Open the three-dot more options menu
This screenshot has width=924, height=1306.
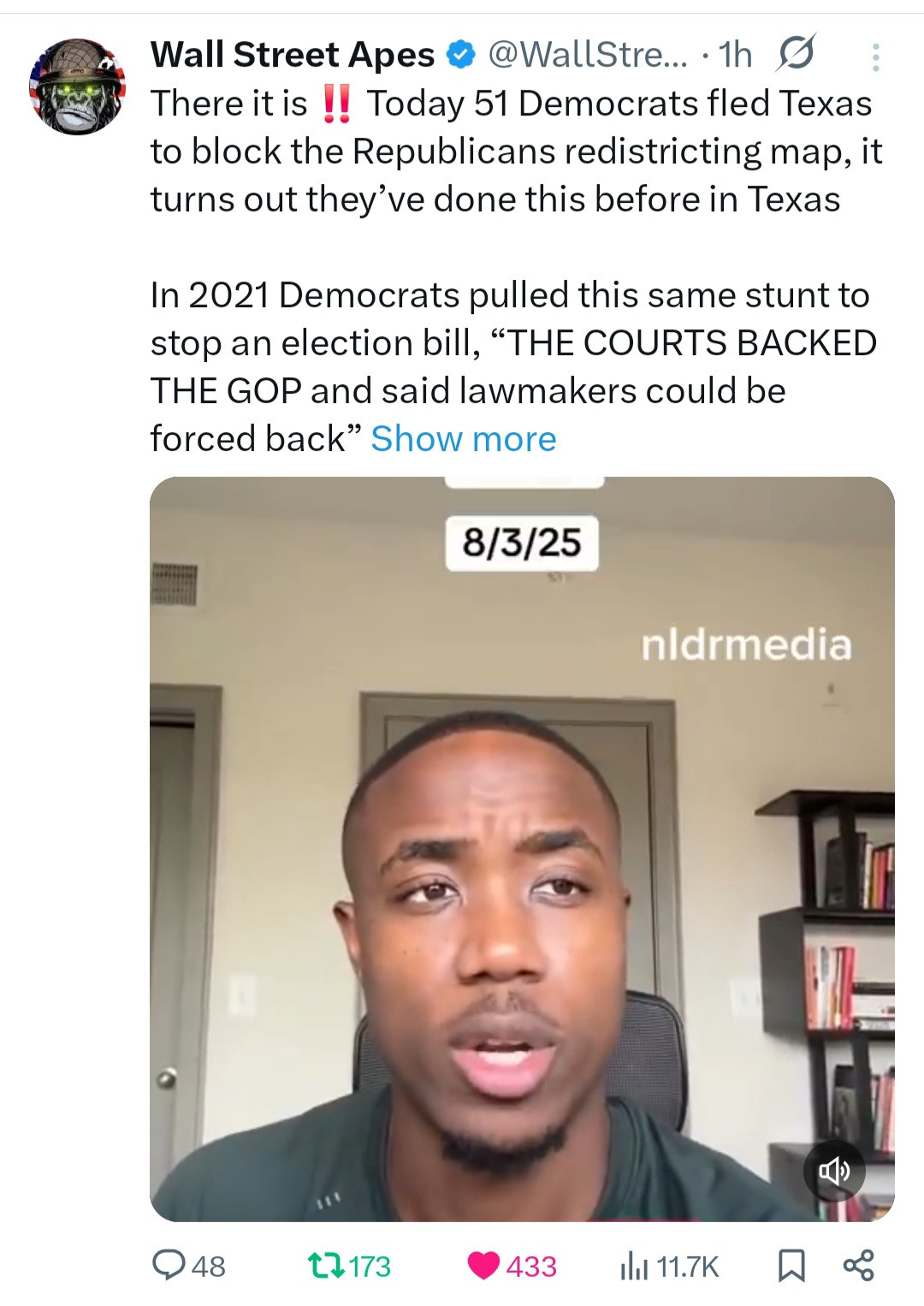(875, 56)
